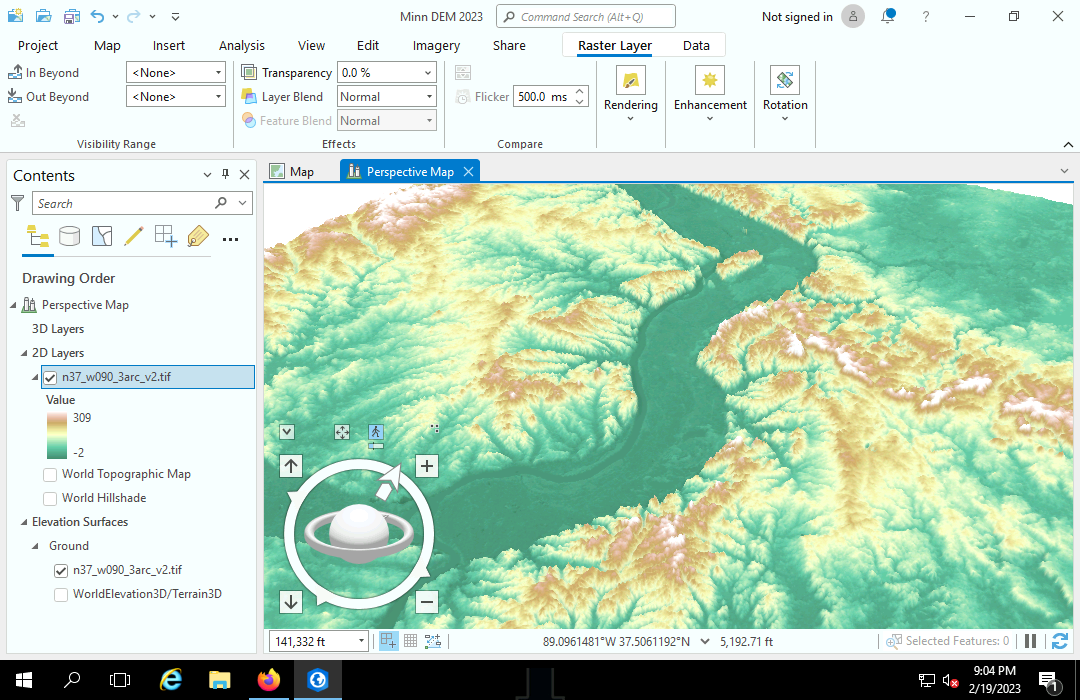Open the Transparency percentage dropdown
The image size is (1080, 700).
click(429, 73)
